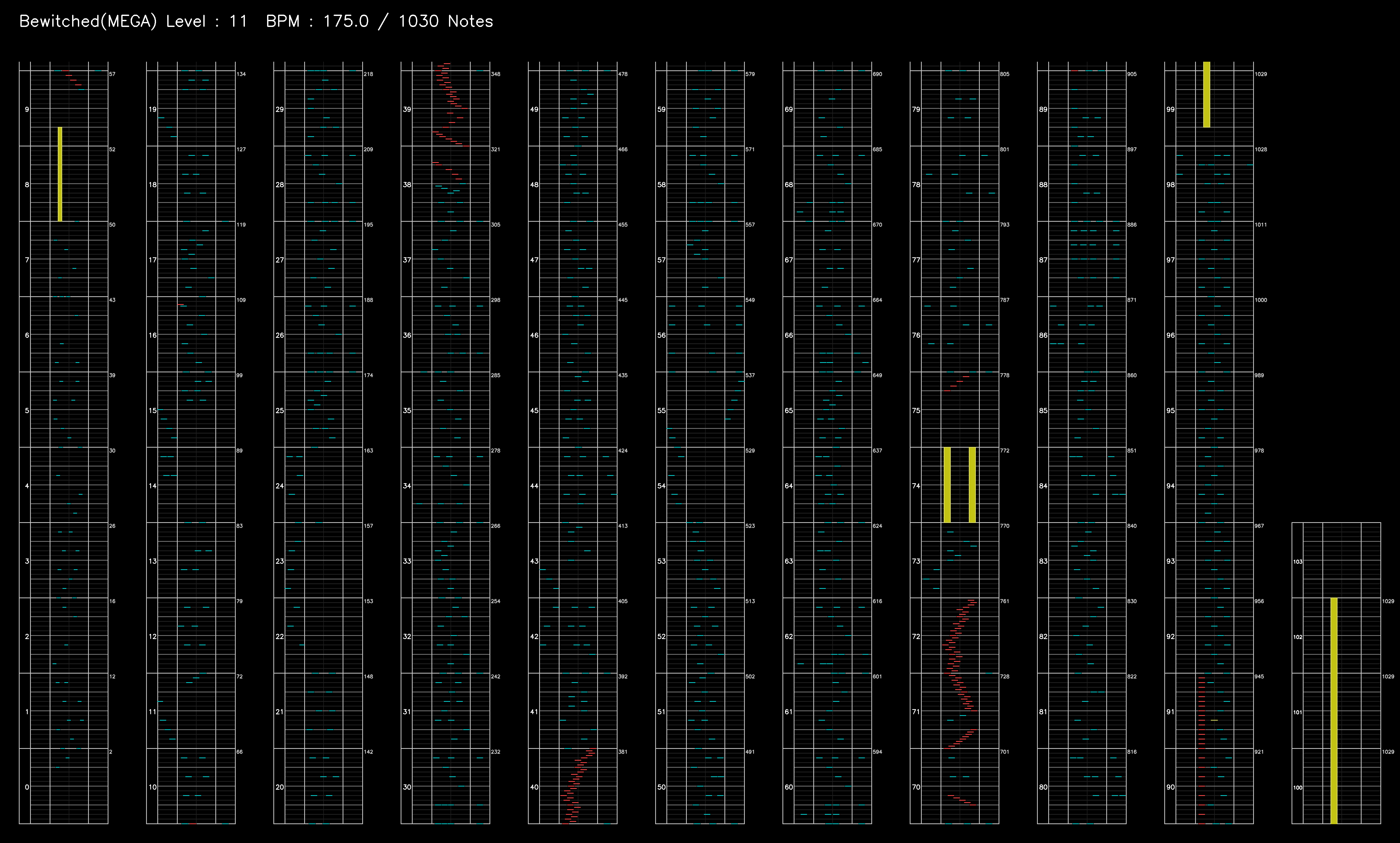This screenshot has height=843, width=1400.
Task: Click the note count 772
Action: coord(1005,451)
